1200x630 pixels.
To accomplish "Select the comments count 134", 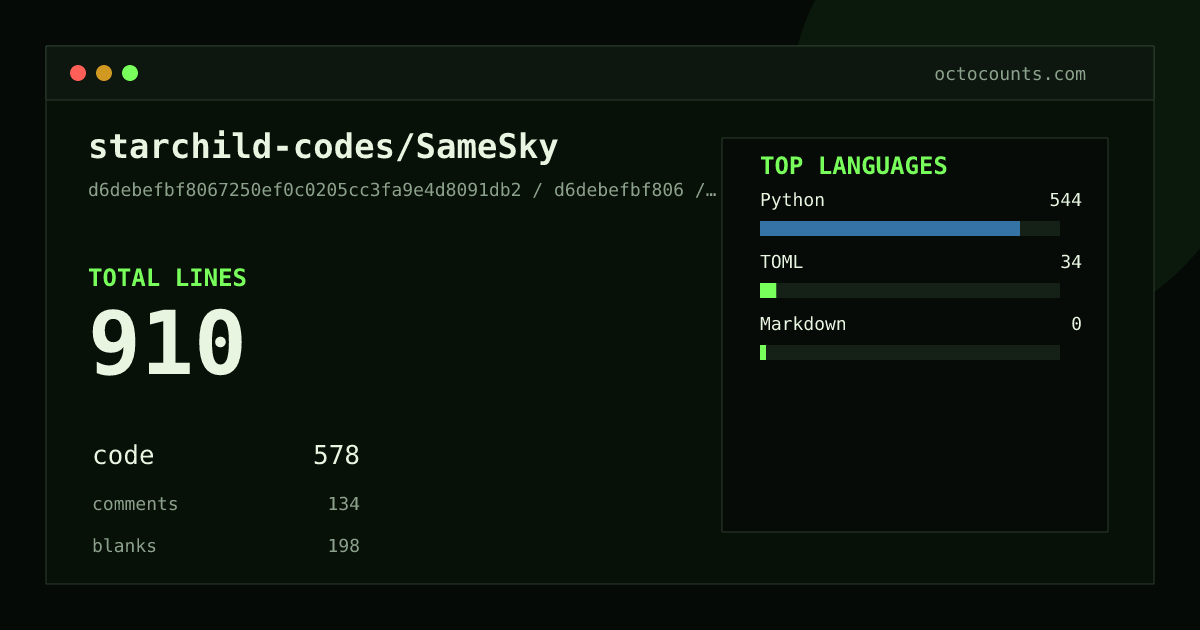I will point(343,504).
